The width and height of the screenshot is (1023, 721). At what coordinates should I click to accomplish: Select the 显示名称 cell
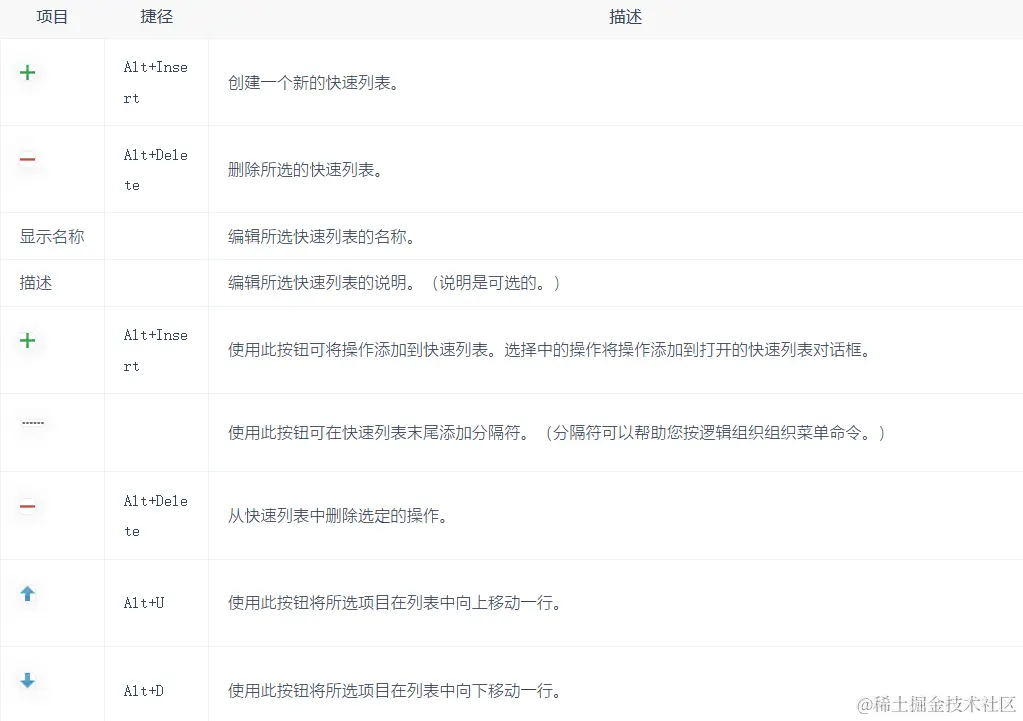tap(52, 236)
